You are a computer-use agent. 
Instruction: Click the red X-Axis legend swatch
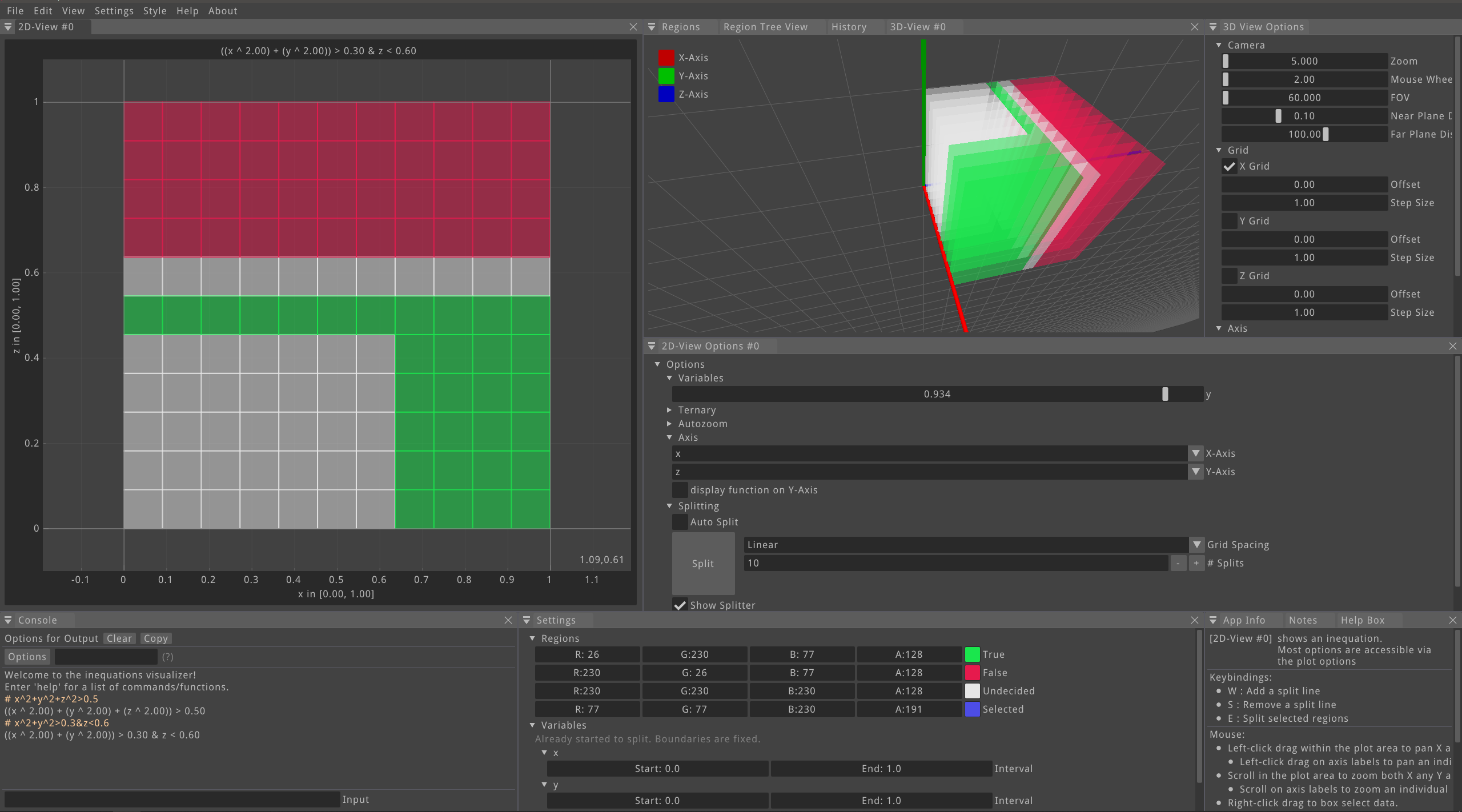coord(666,58)
